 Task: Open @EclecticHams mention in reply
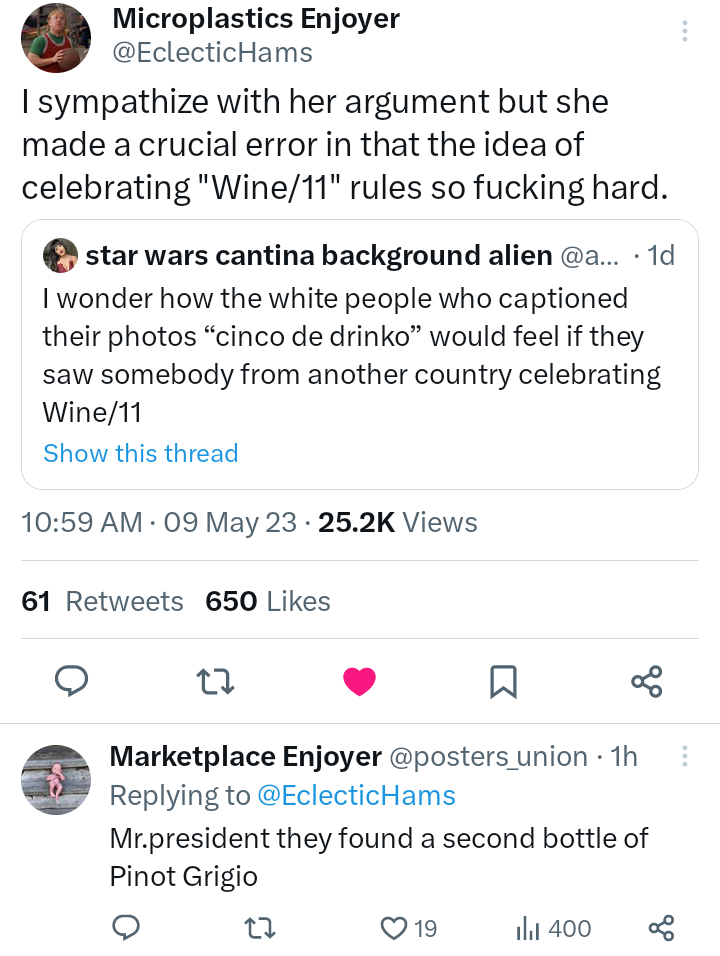pos(356,795)
